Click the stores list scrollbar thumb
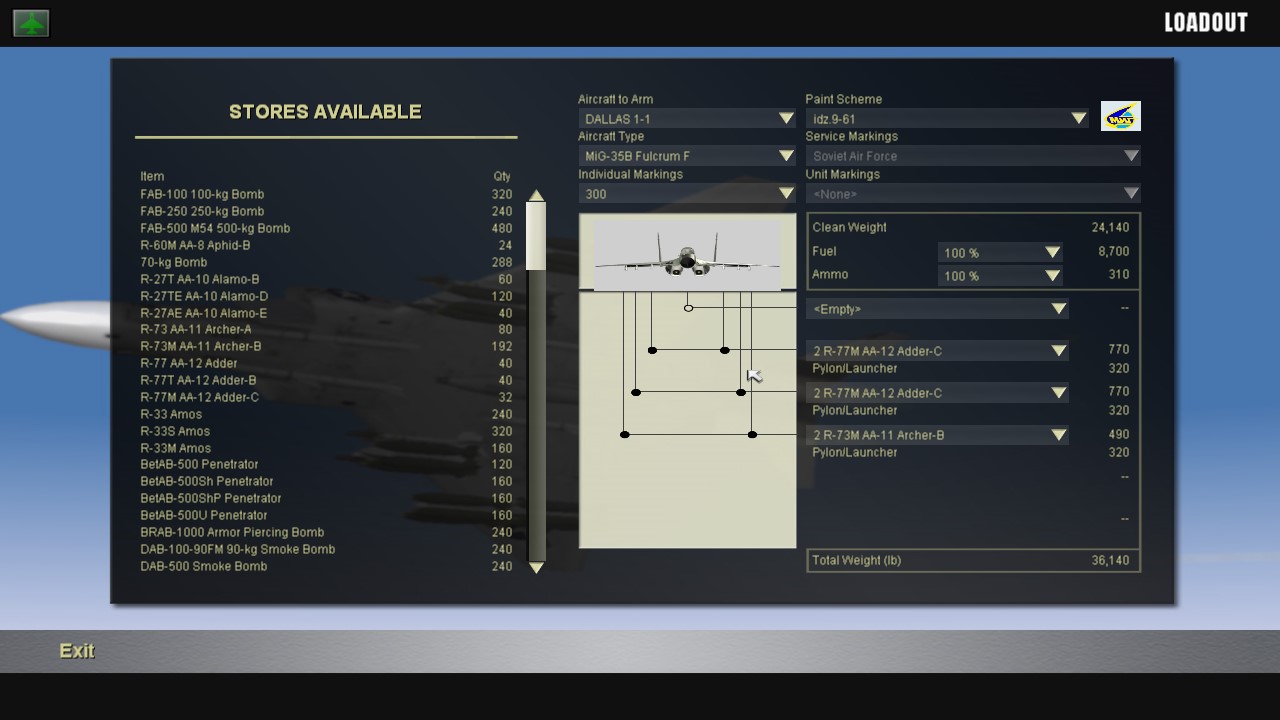Screen dimensions: 1280x720 click(536, 236)
